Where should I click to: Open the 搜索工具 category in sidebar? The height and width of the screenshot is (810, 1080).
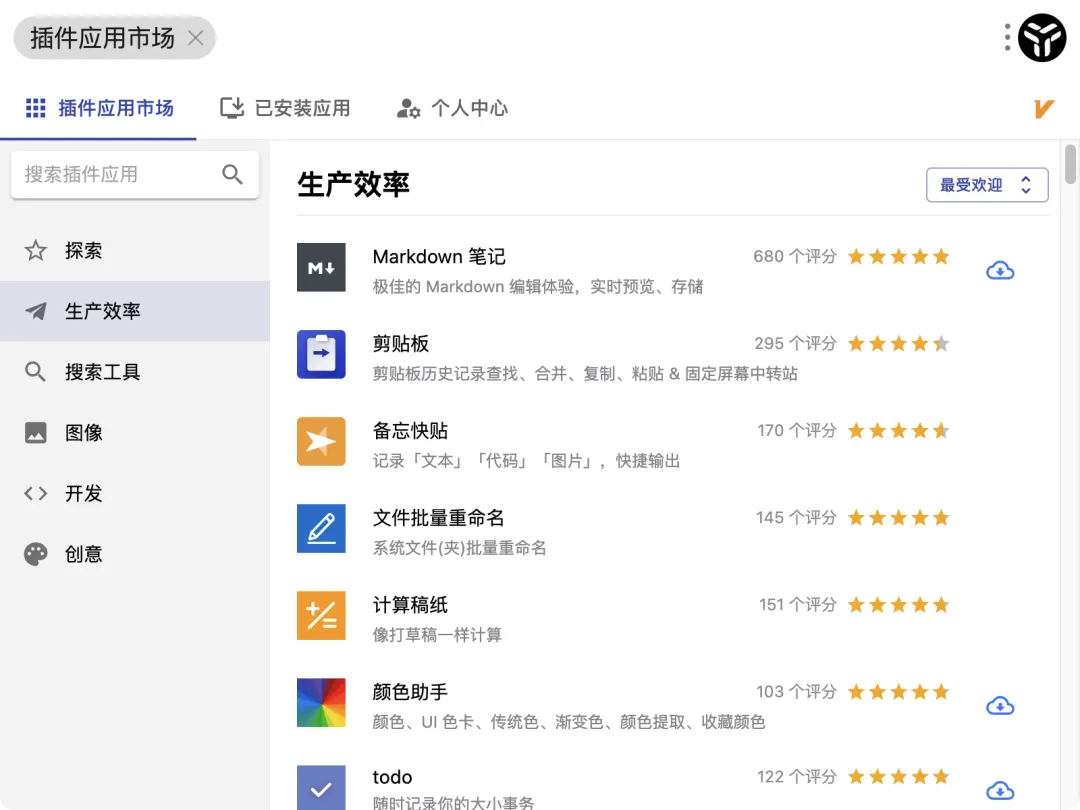(135, 372)
